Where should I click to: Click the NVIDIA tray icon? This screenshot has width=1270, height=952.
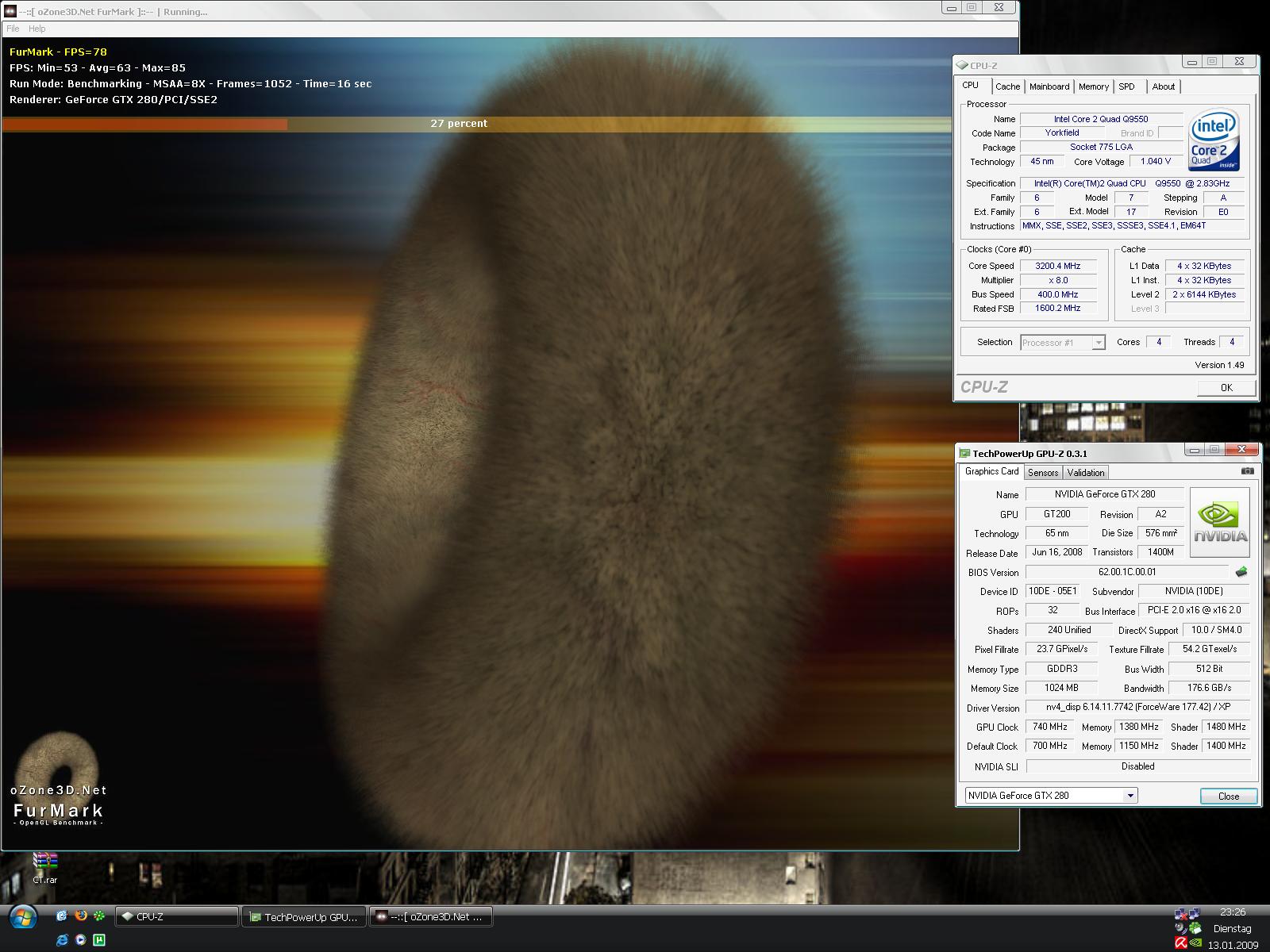click(x=1195, y=943)
